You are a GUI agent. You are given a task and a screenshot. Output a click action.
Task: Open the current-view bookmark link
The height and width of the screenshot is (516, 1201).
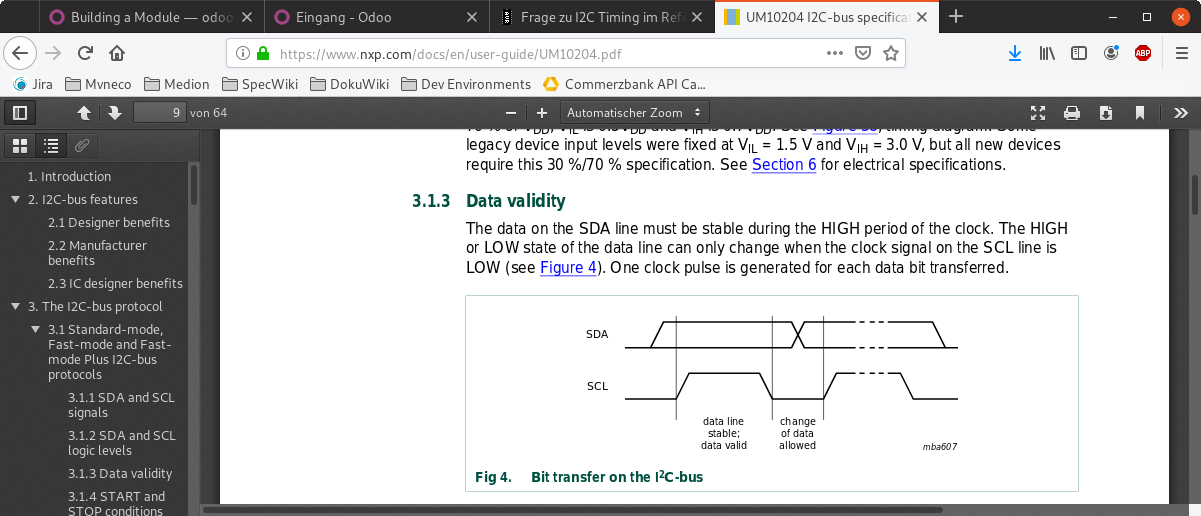pos(1140,113)
